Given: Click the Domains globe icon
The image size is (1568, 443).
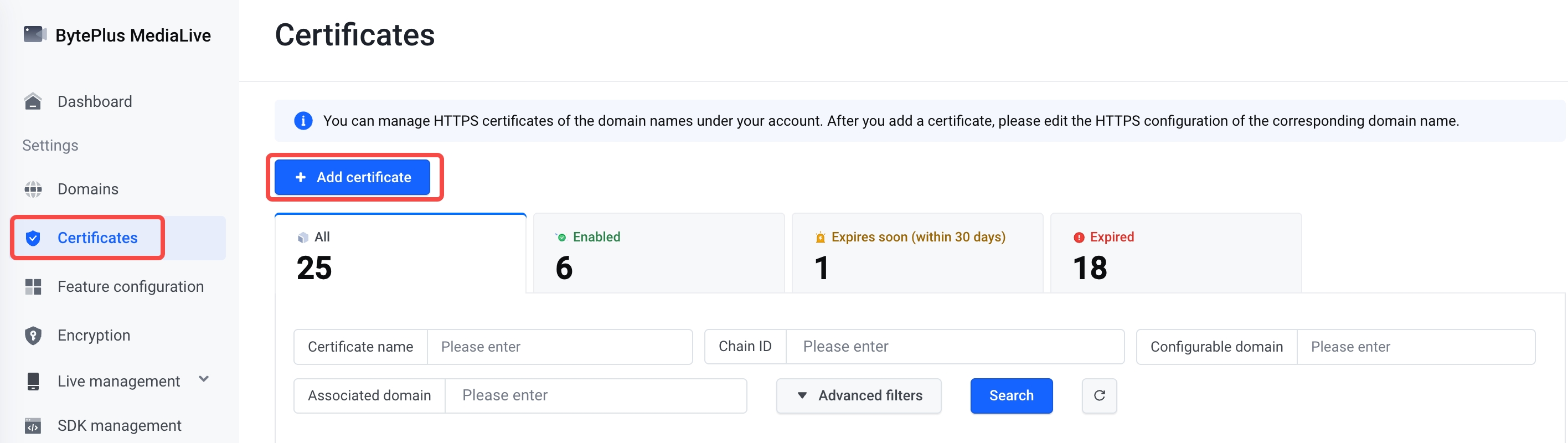Looking at the screenshot, I should [x=33, y=189].
